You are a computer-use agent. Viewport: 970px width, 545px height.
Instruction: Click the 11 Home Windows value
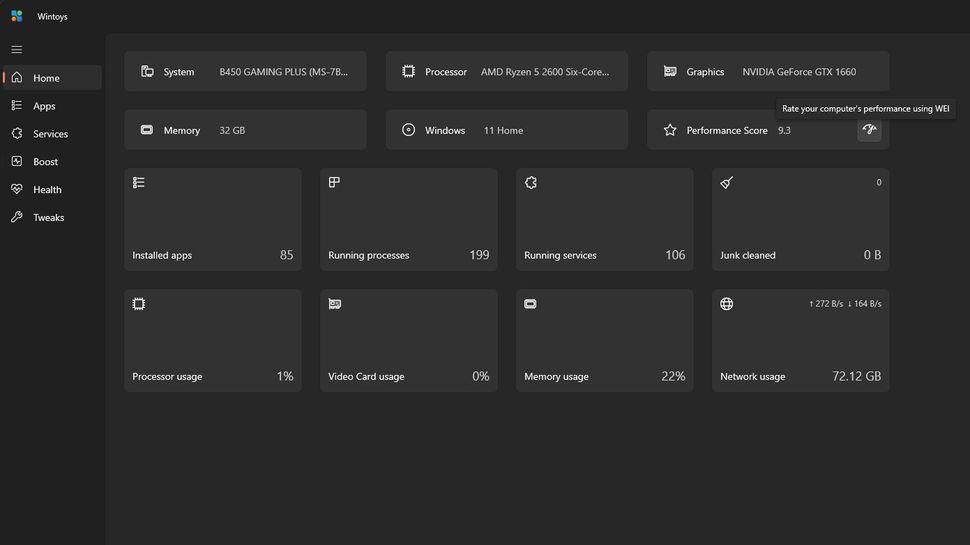coord(504,131)
